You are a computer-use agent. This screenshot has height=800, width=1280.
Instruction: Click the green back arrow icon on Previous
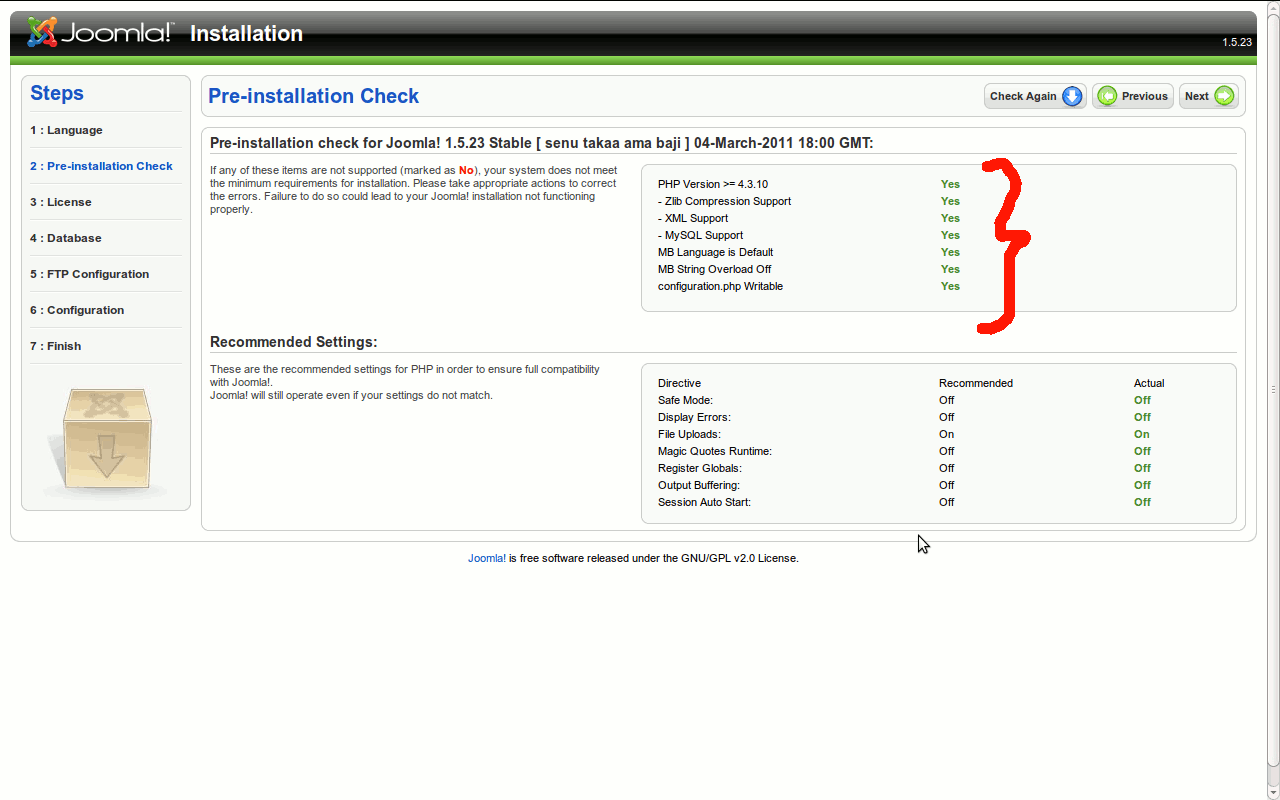[x=1107, y=96]
